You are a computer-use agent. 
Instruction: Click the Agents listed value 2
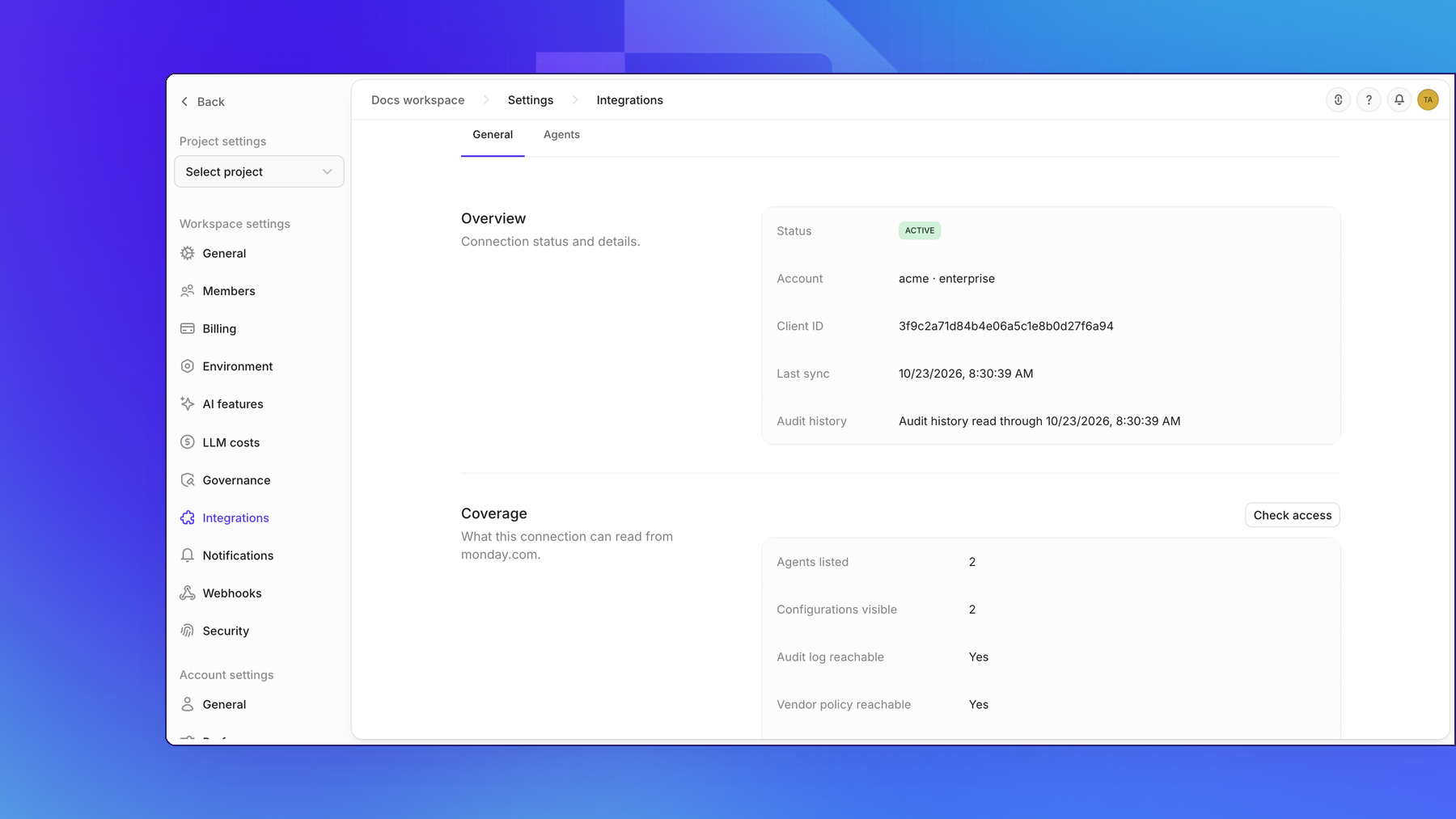click(x=972, y=562)
